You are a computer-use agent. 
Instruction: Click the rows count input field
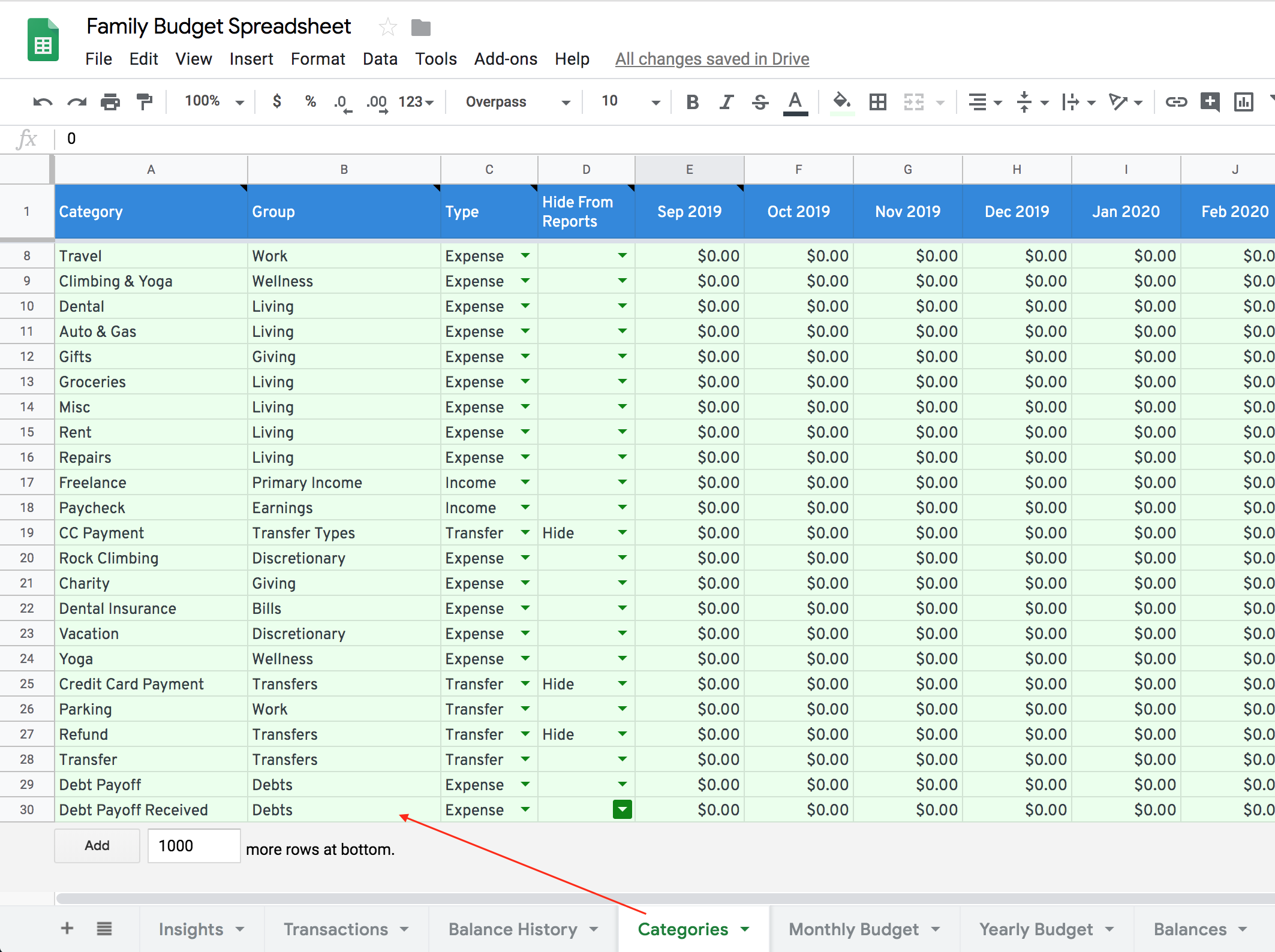click(194, 846)
